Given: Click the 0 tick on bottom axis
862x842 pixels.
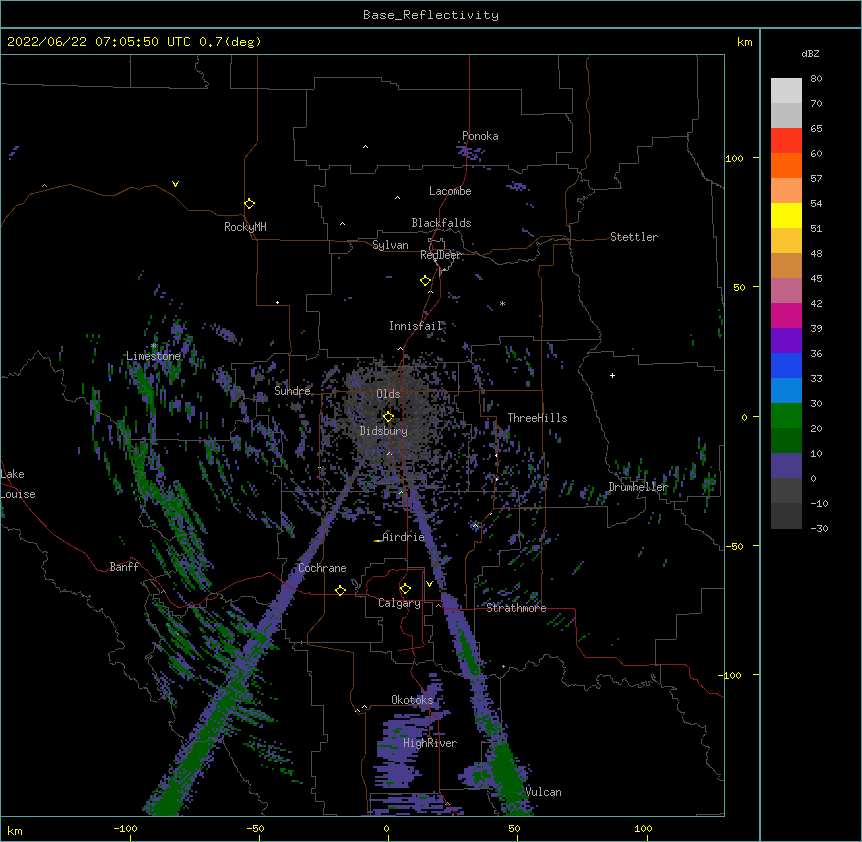Looking at the screenshot, I should [x=386, y=828].
